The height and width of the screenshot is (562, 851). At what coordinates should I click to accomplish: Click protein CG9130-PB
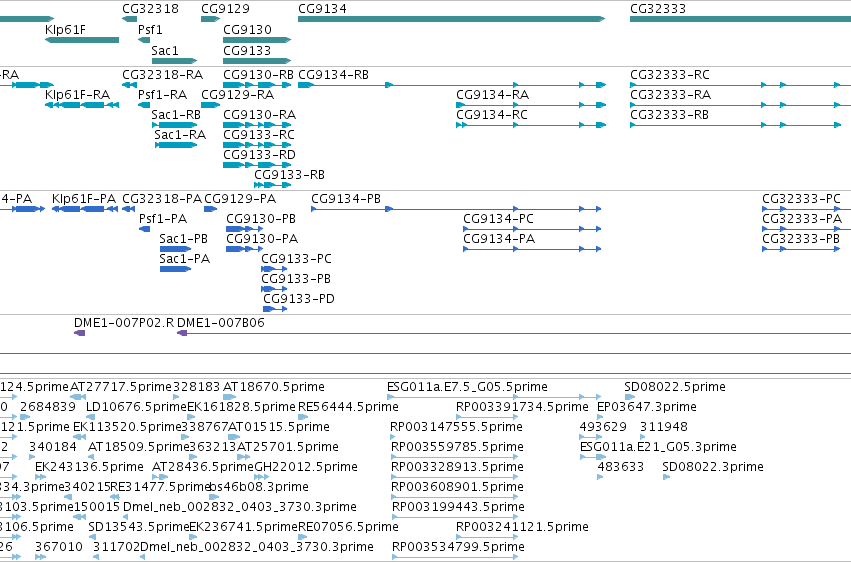coord(244,229)
